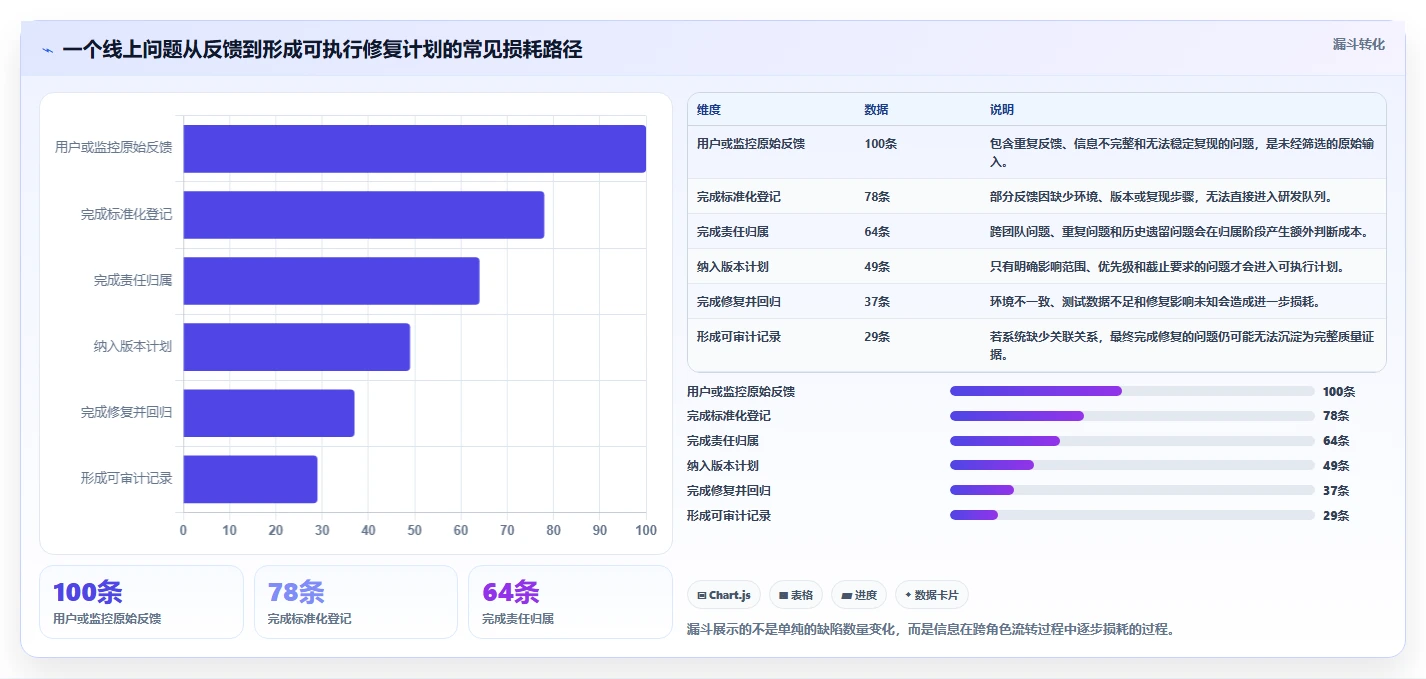Click the chart y-axis label 完成标准化登记
This screenshot has width=1426, height=679.
(x=126, y=214)
